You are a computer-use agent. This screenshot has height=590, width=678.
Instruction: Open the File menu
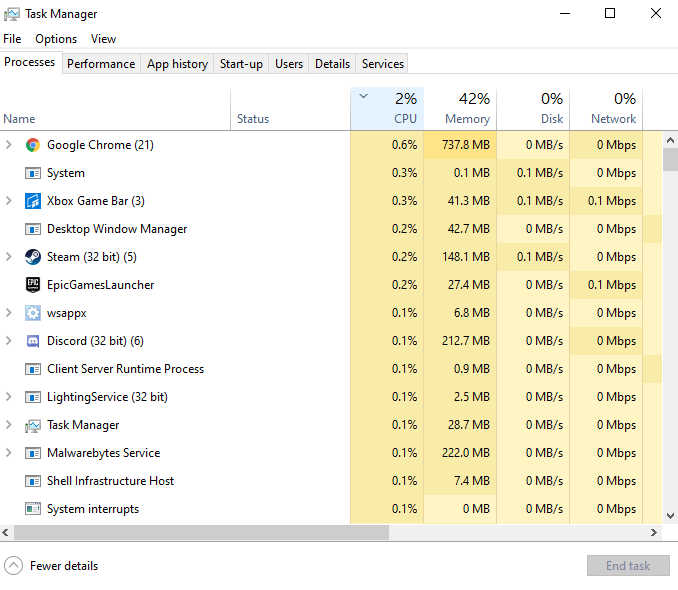(x=12, y=39)
